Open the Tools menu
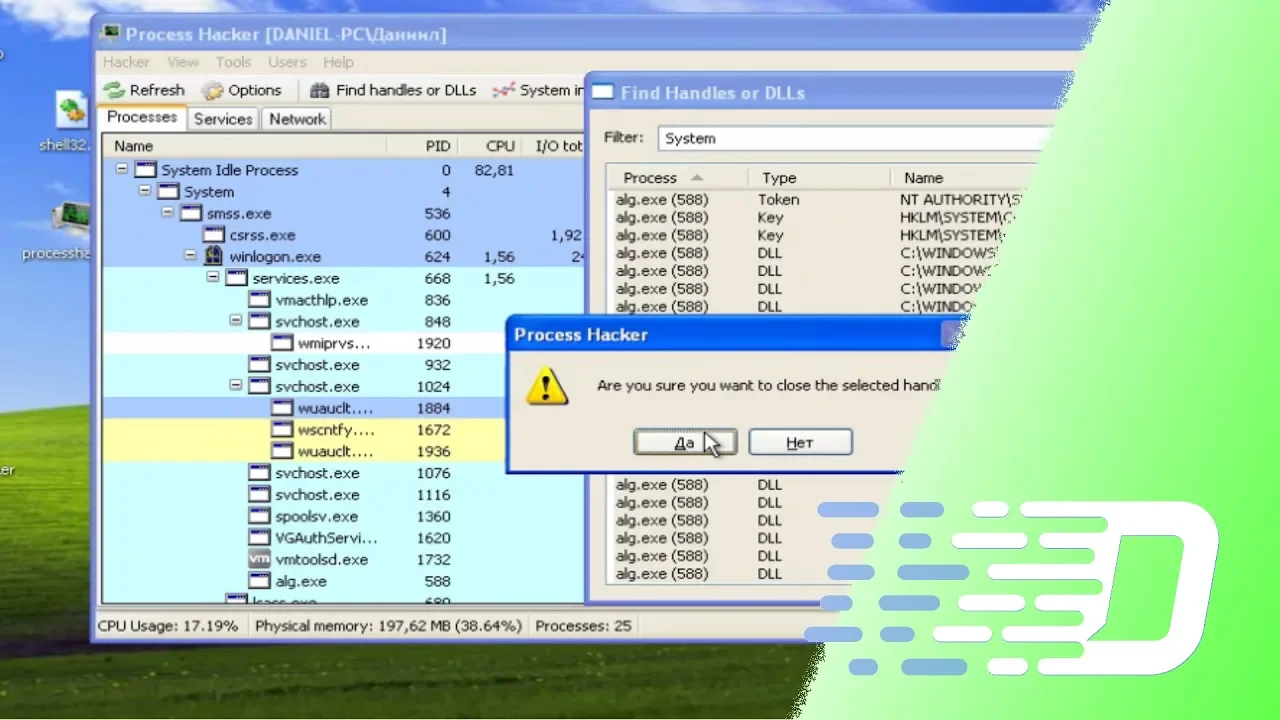 point(233,62)
